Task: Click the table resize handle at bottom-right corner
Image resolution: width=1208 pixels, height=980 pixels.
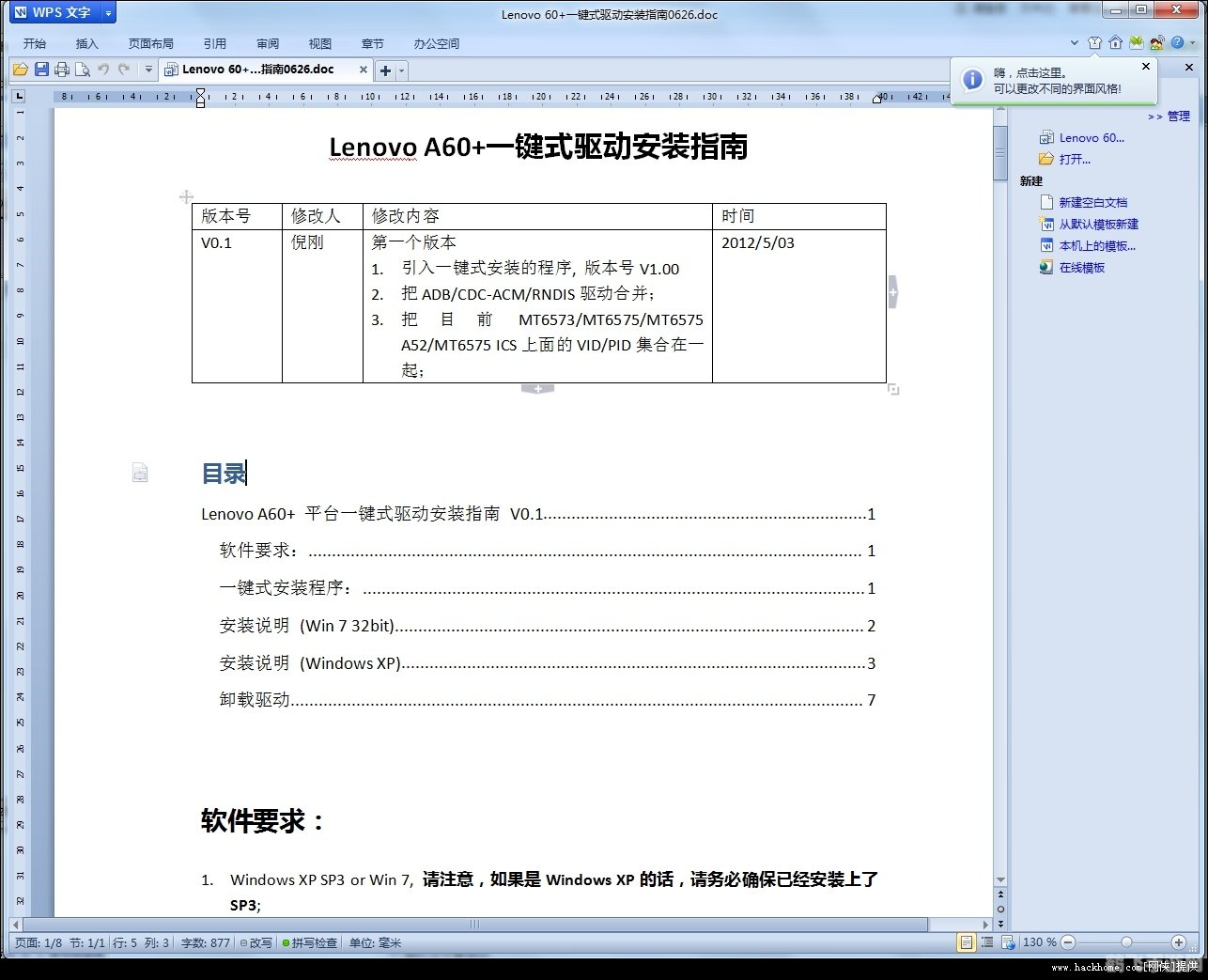Action: tap(894, 389)
